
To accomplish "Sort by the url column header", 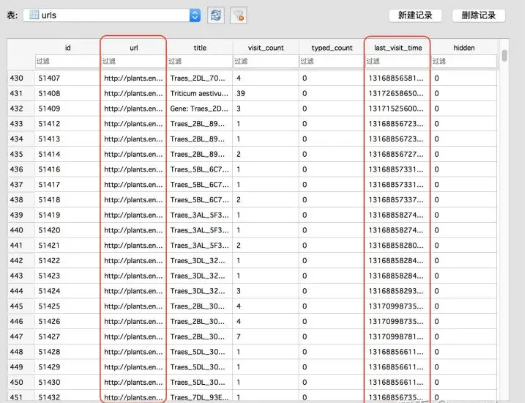I will pyautogui.click(x=134, y=48).
